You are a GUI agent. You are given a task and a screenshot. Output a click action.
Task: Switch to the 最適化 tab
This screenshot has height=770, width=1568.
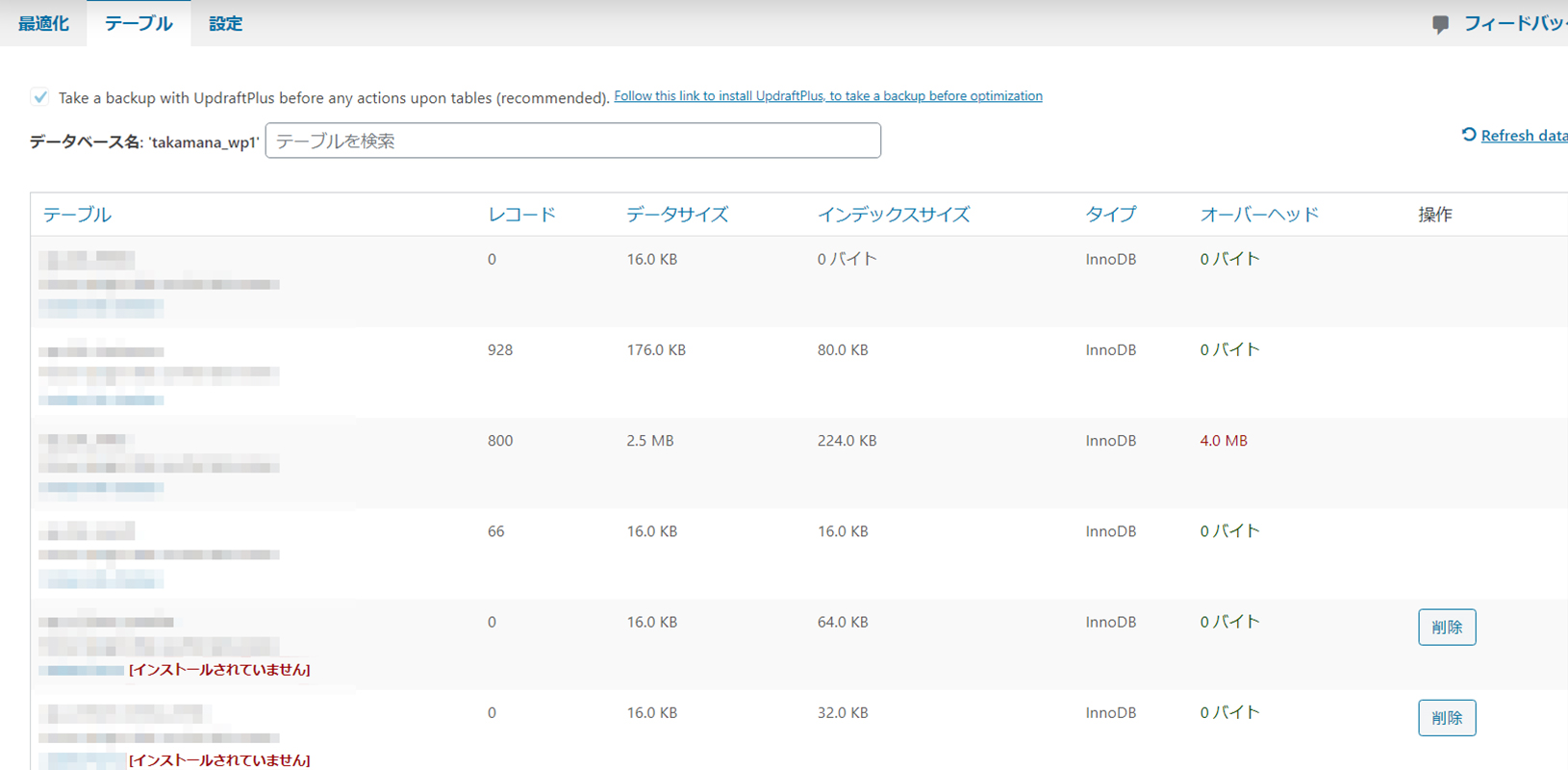click(x=43, y=23)
